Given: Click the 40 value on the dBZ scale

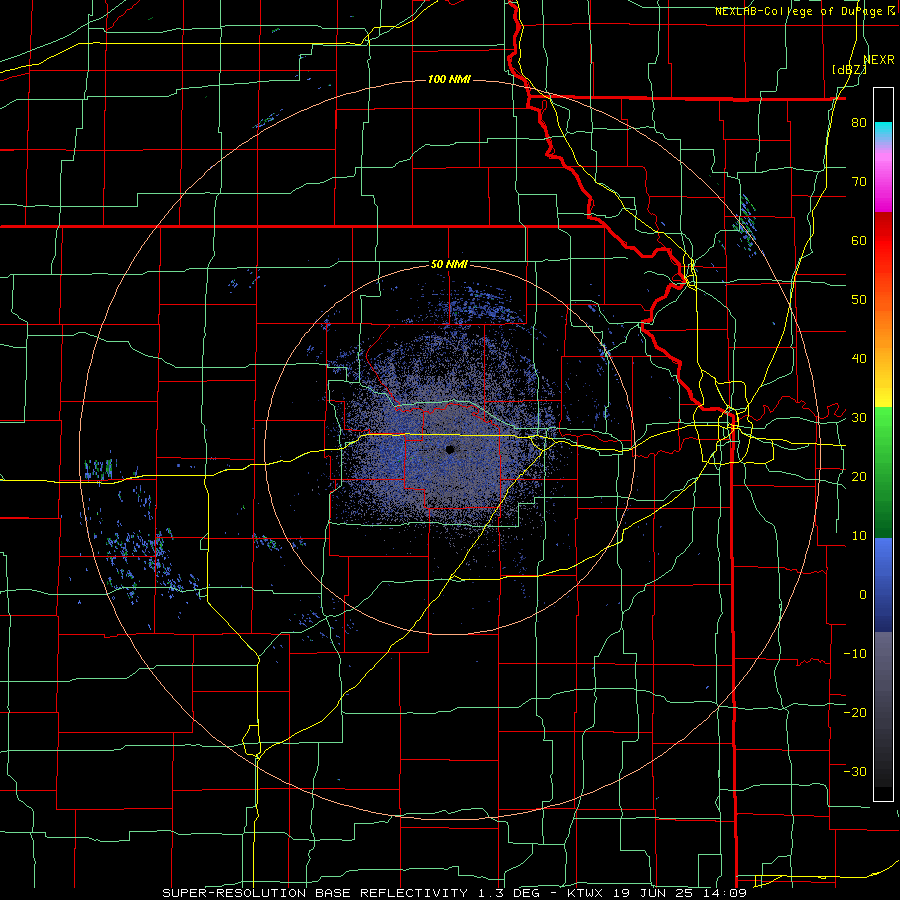Looking at the screenshot, I should click(x=859, y=359).
